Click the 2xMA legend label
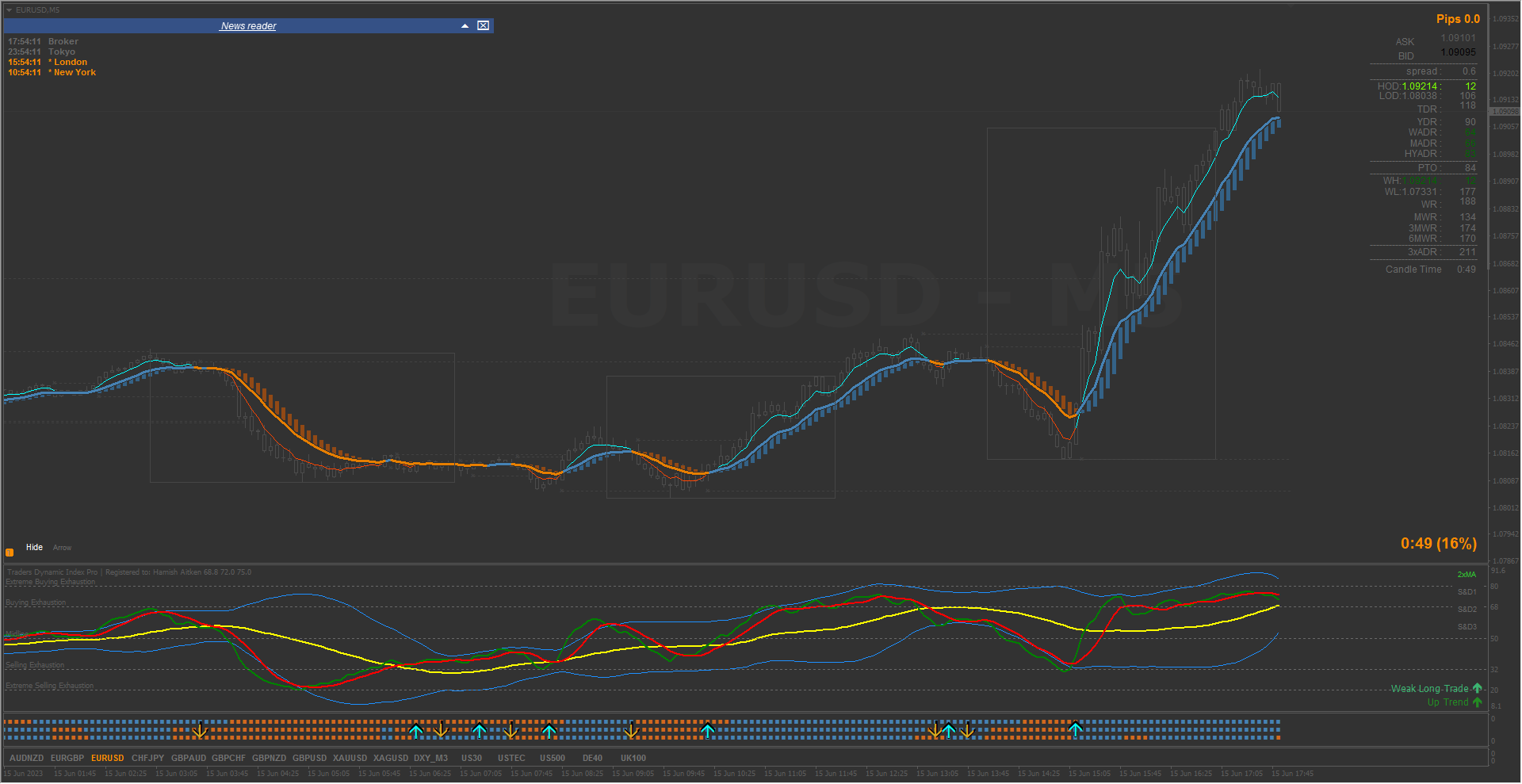 (x=1467, y=575)
